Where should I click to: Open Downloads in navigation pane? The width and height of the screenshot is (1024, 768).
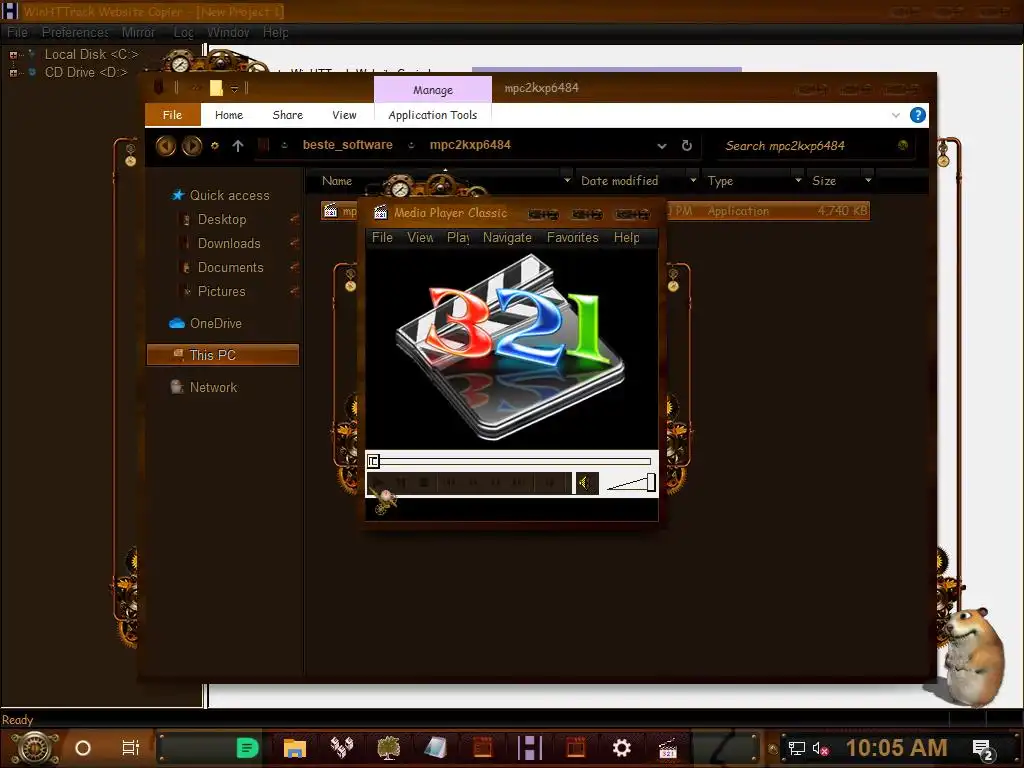(x=229, y=244)
